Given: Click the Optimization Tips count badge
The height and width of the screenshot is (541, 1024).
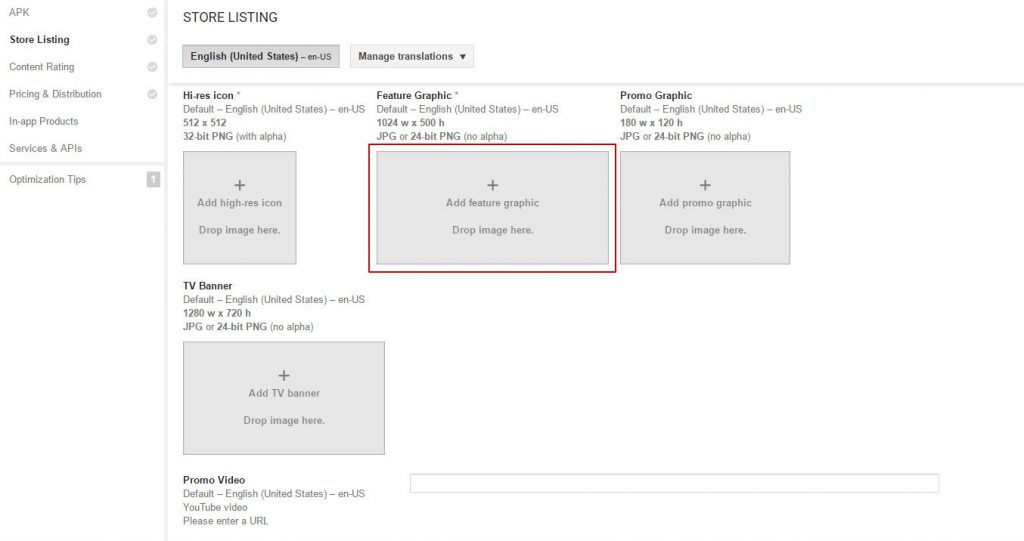Looking at the screenshot, I should click(153, 179).
